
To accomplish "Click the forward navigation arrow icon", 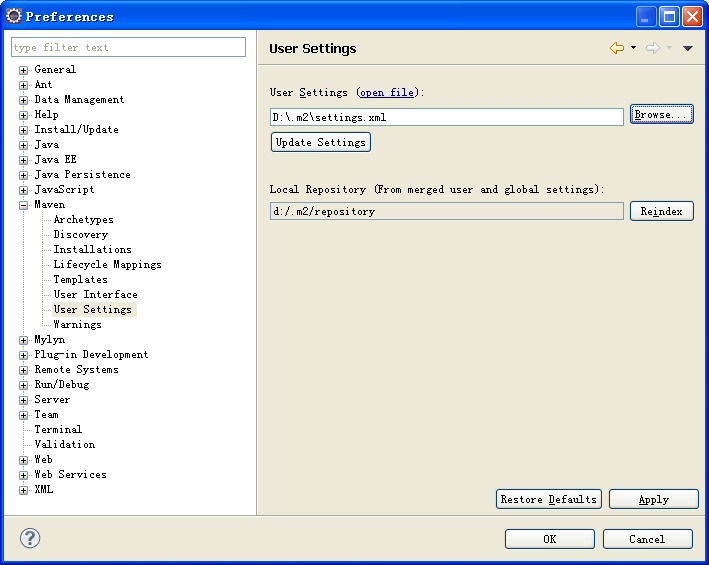I will (652, 48).
